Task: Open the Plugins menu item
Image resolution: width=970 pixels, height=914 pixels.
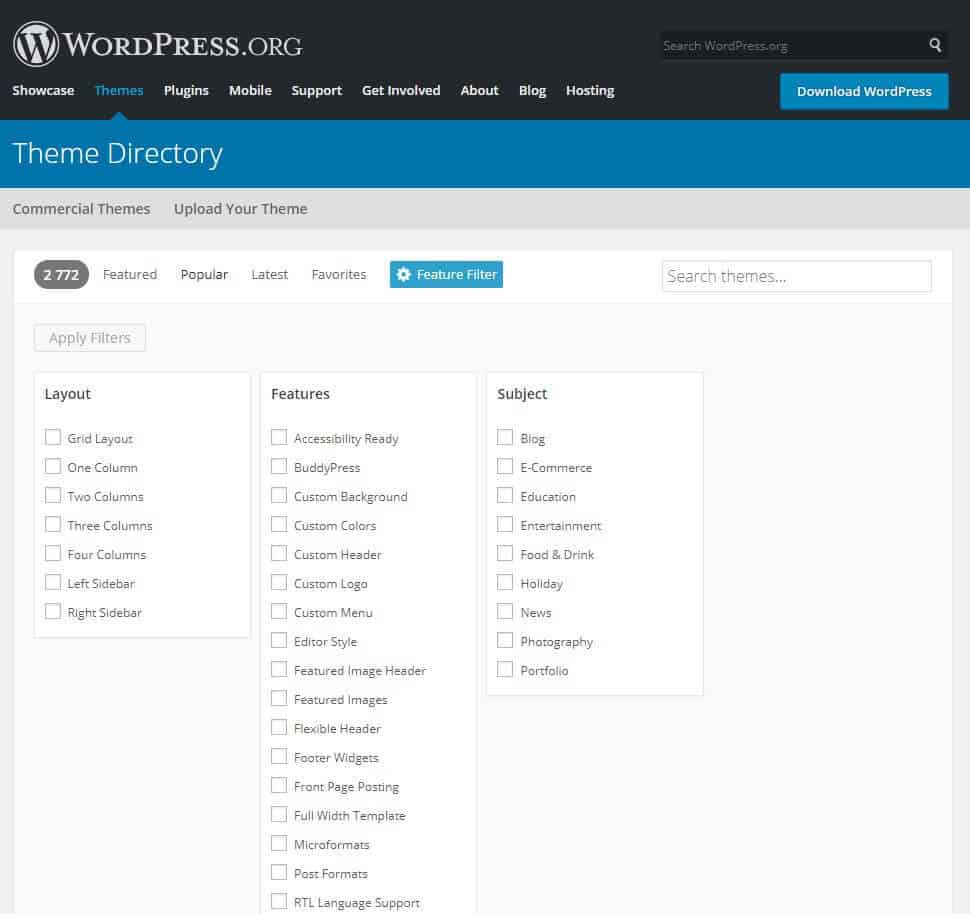Action: [x=186, y=90]
